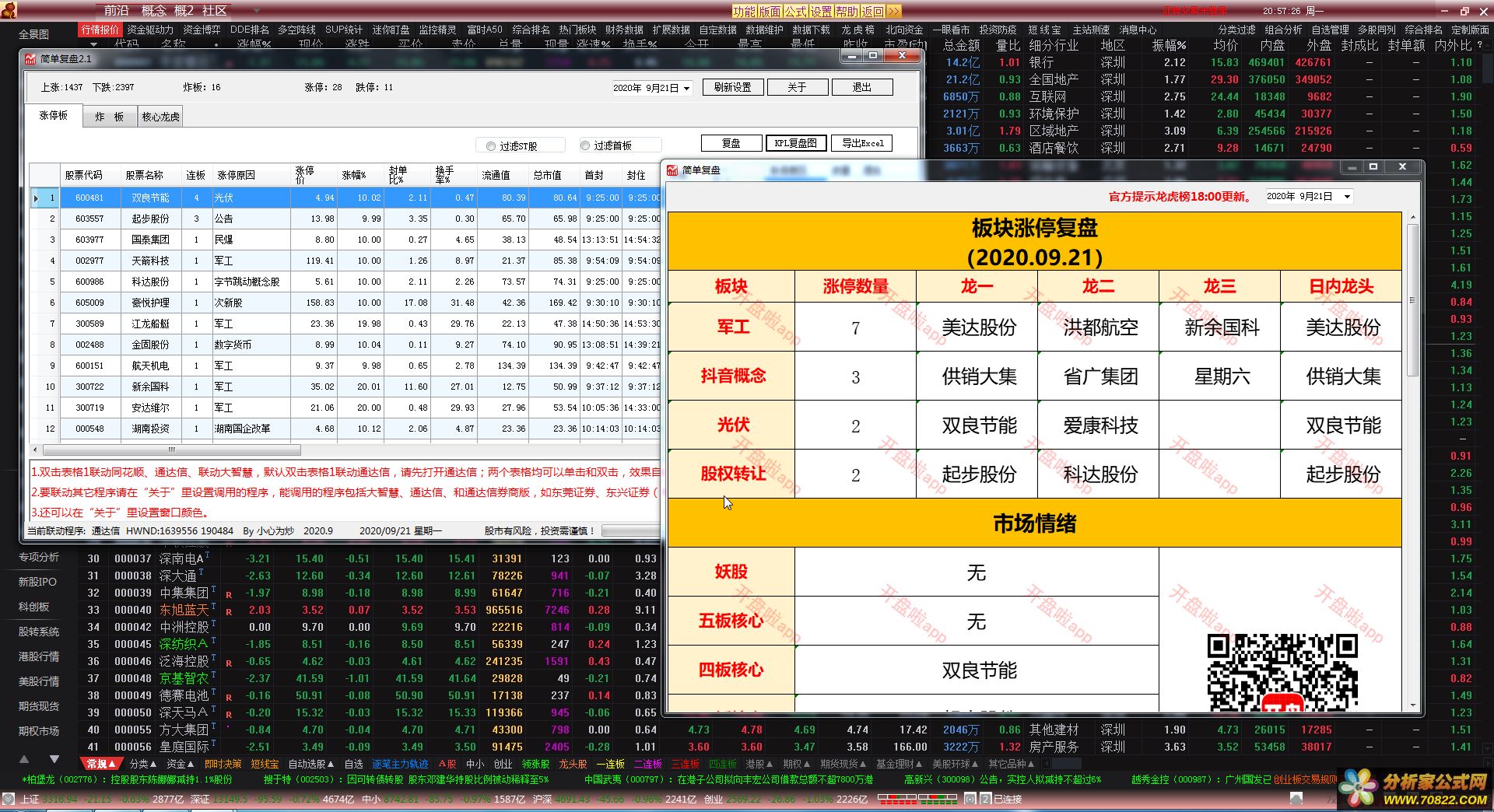The image size is (1494, 812).
Task: Click the R marker beside 东旭蓝天
Action: (x=229, y=612)
